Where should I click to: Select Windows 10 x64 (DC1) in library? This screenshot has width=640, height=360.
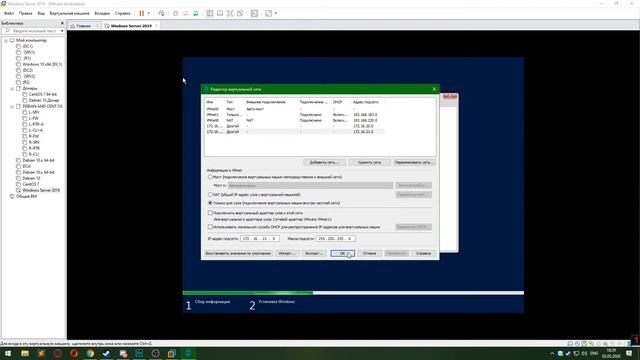tap(42, 64)
